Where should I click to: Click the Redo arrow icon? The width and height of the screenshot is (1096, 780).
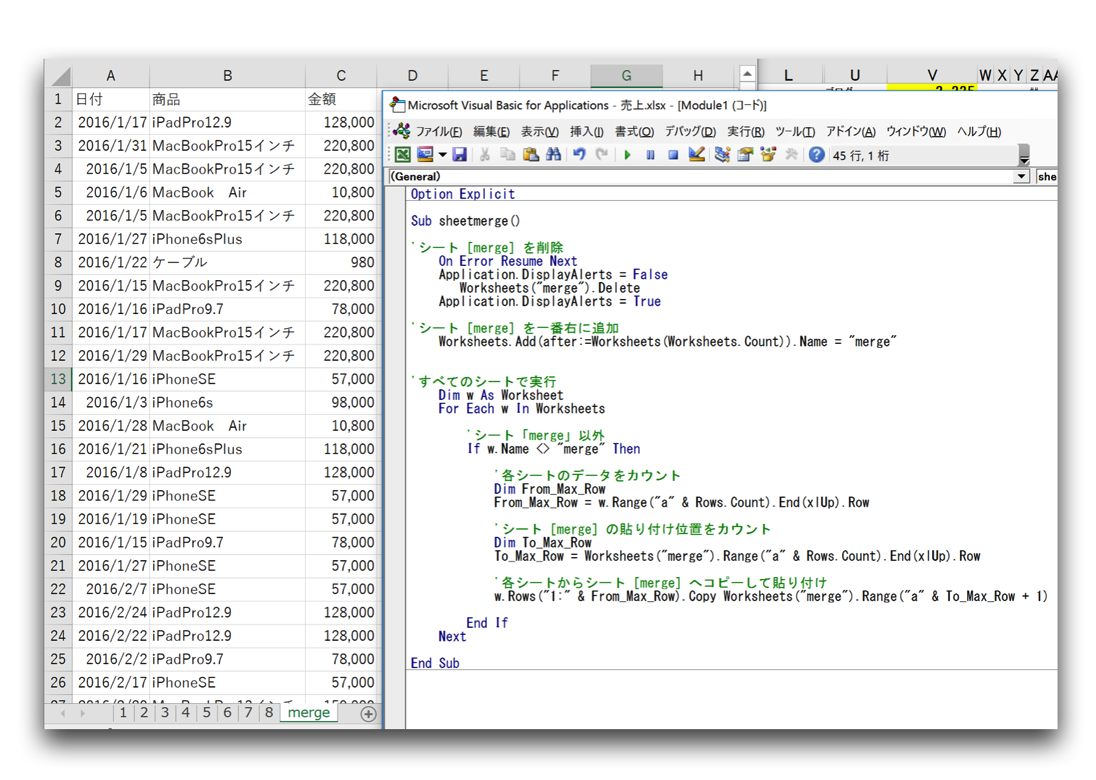coord(601,154)
